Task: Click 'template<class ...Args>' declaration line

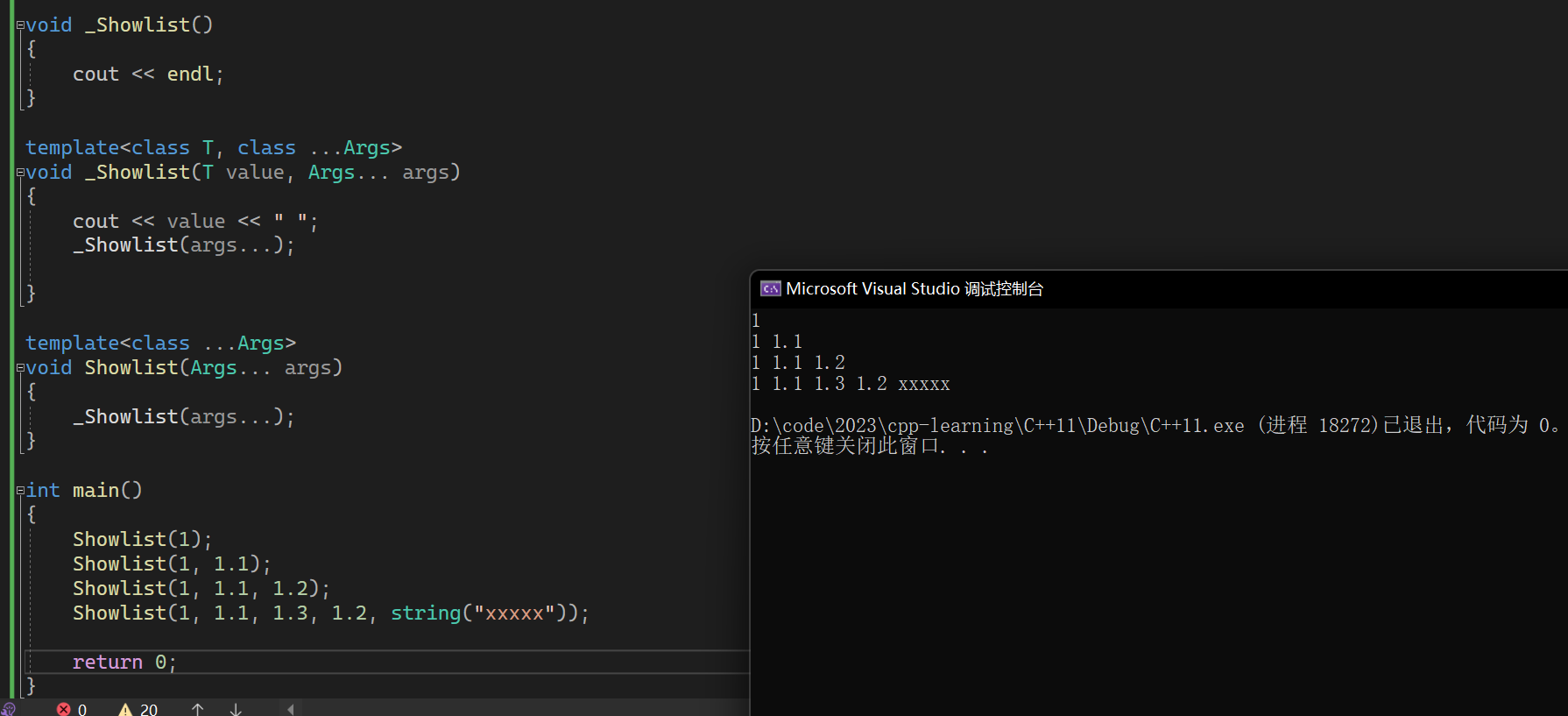Action: pos(160,344)
